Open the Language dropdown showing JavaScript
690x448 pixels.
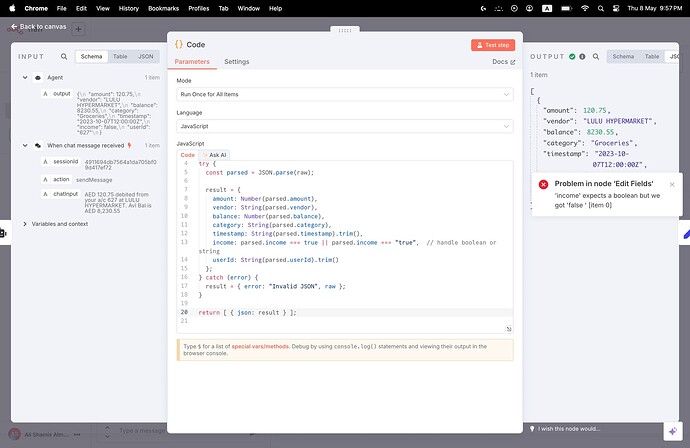[x=345, y=126]
